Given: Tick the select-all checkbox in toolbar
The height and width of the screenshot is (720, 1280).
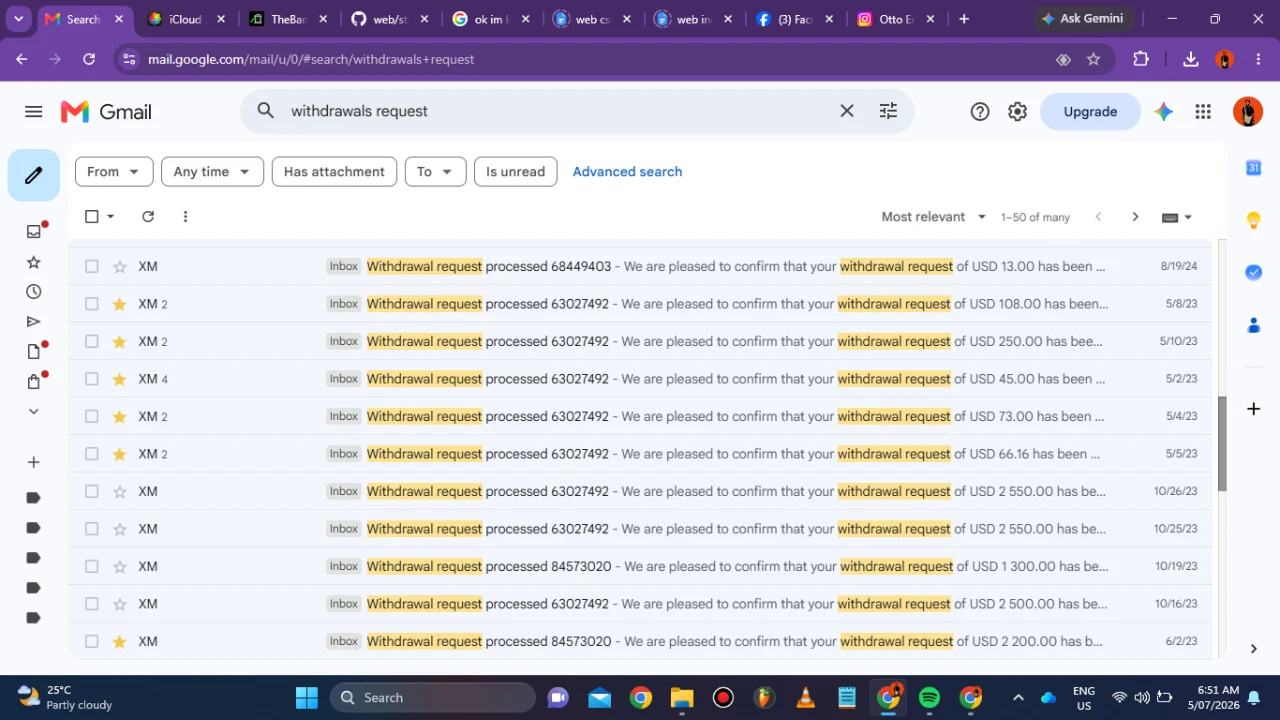Looking at the screenshot, I should [x=92, y=216].
